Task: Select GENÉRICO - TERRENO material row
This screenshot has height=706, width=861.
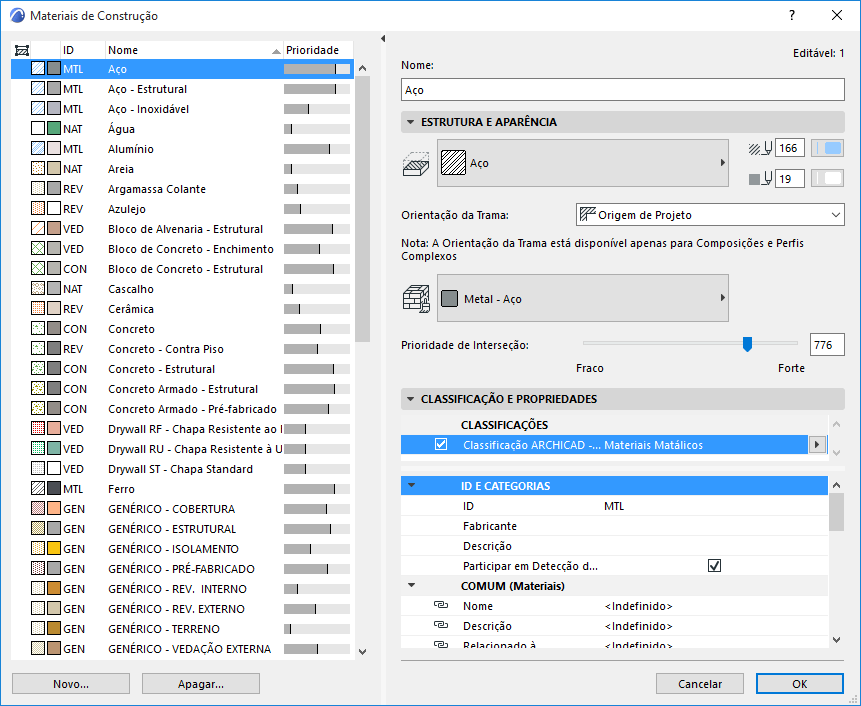Action: click(182, 629)
